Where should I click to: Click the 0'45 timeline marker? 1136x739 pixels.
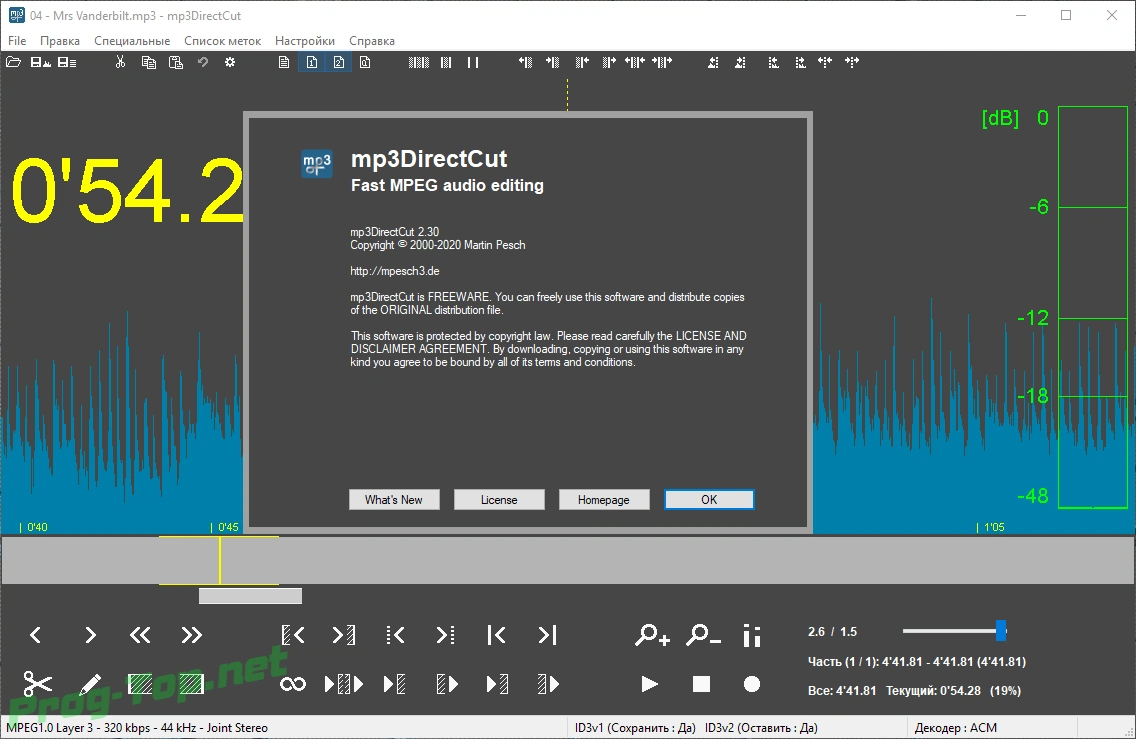coord(225,527)
